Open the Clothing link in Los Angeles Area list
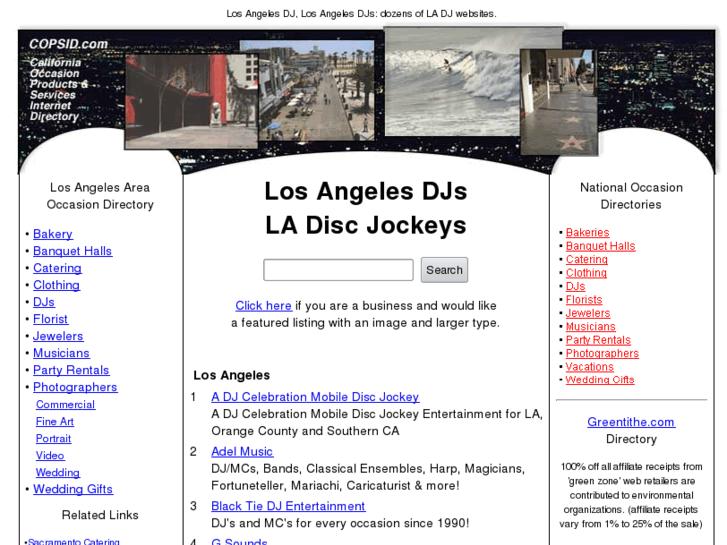The image size is (727, 545). click(56, 285)
